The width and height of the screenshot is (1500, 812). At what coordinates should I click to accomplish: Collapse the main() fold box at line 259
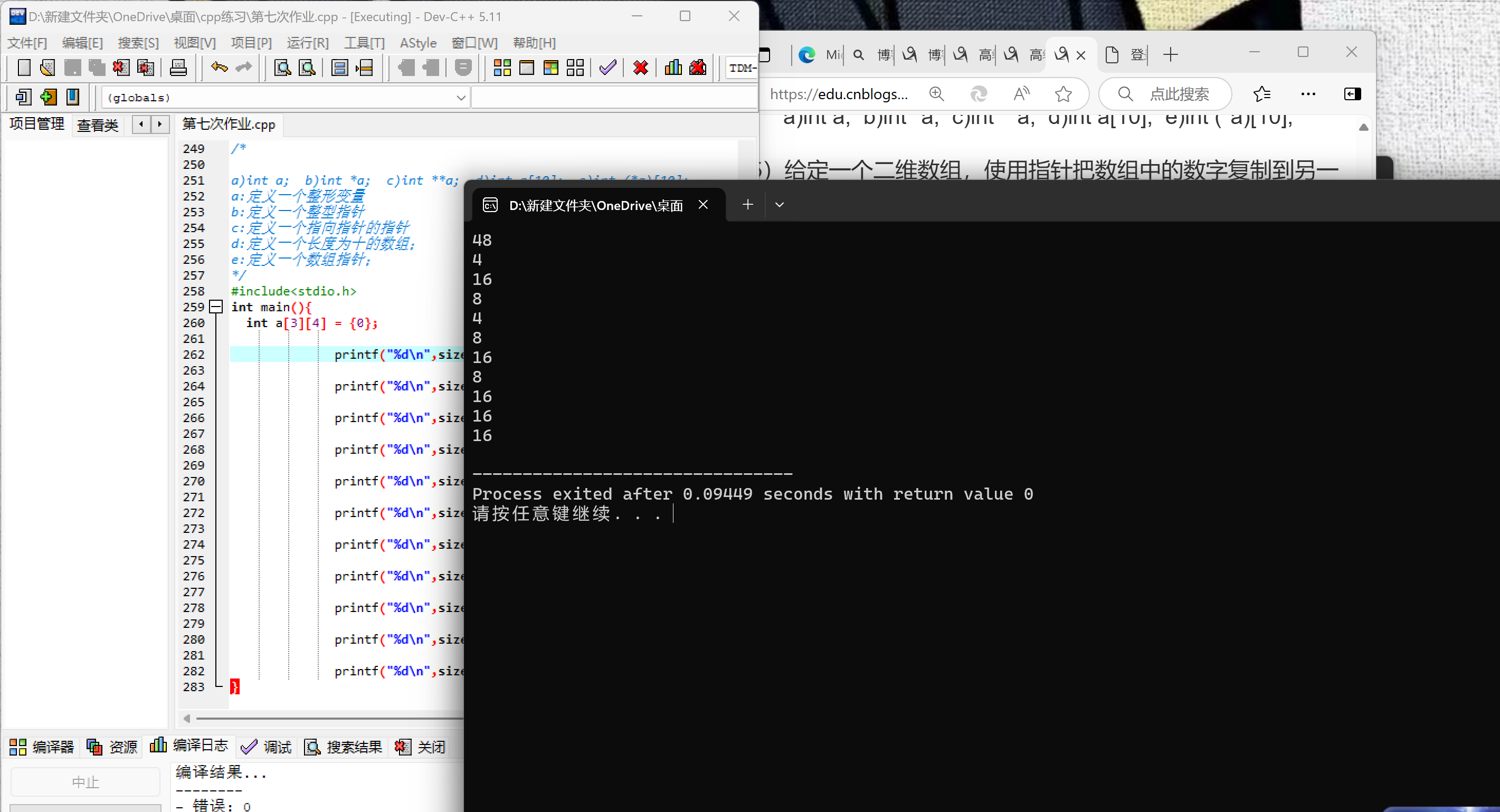point(216,307)
